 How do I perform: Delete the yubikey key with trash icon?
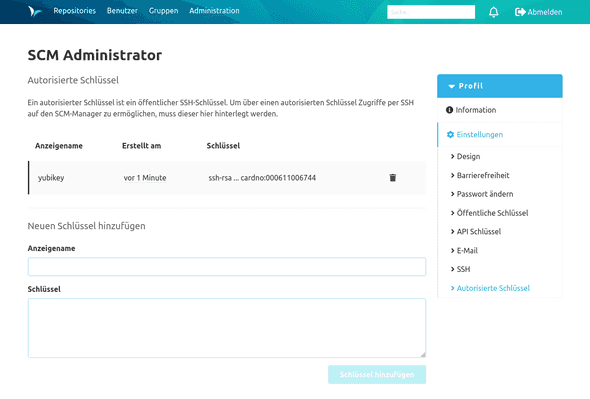click(392, 178)
